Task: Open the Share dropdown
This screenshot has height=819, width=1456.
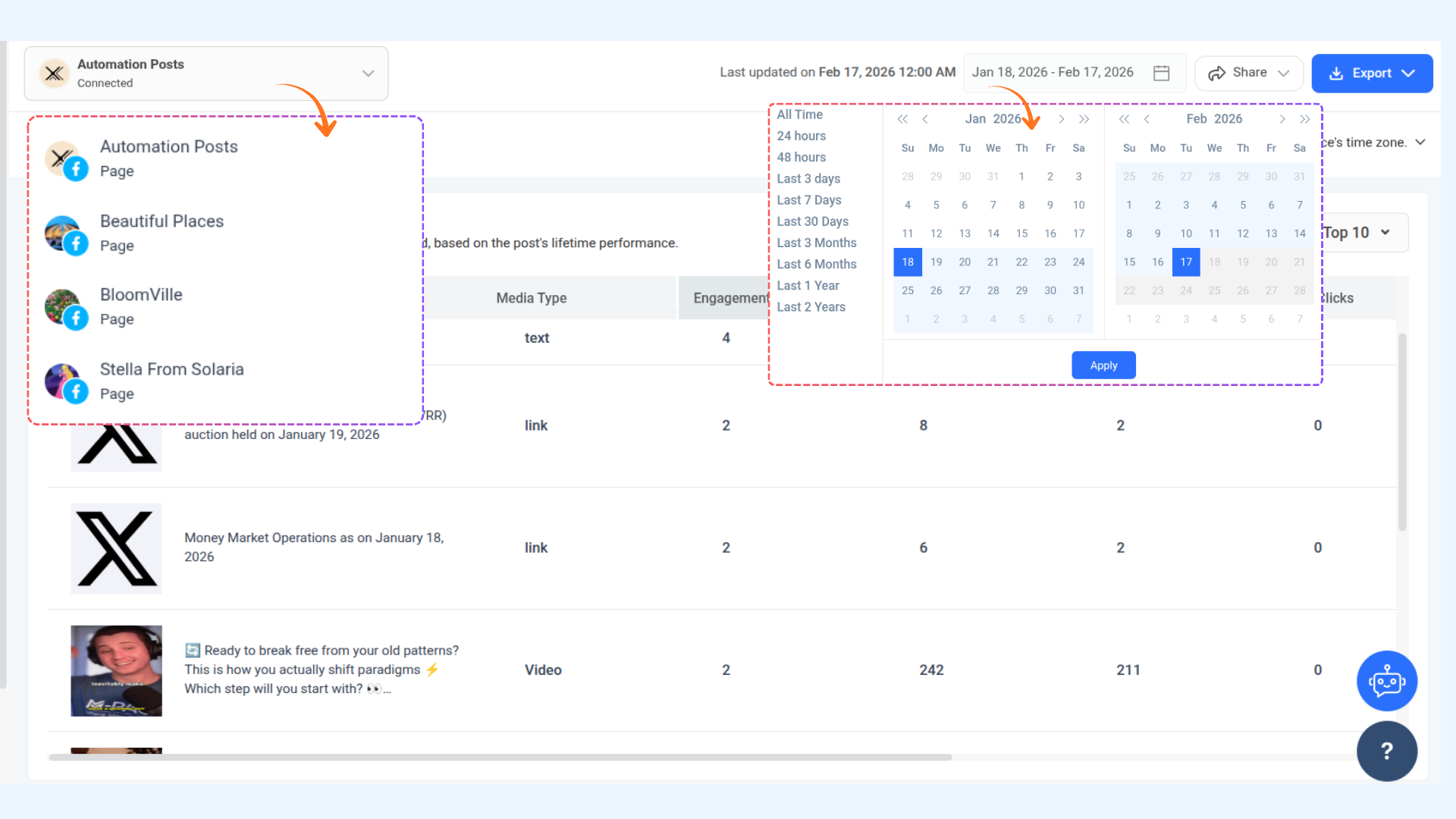Action: click(1248, 73)
